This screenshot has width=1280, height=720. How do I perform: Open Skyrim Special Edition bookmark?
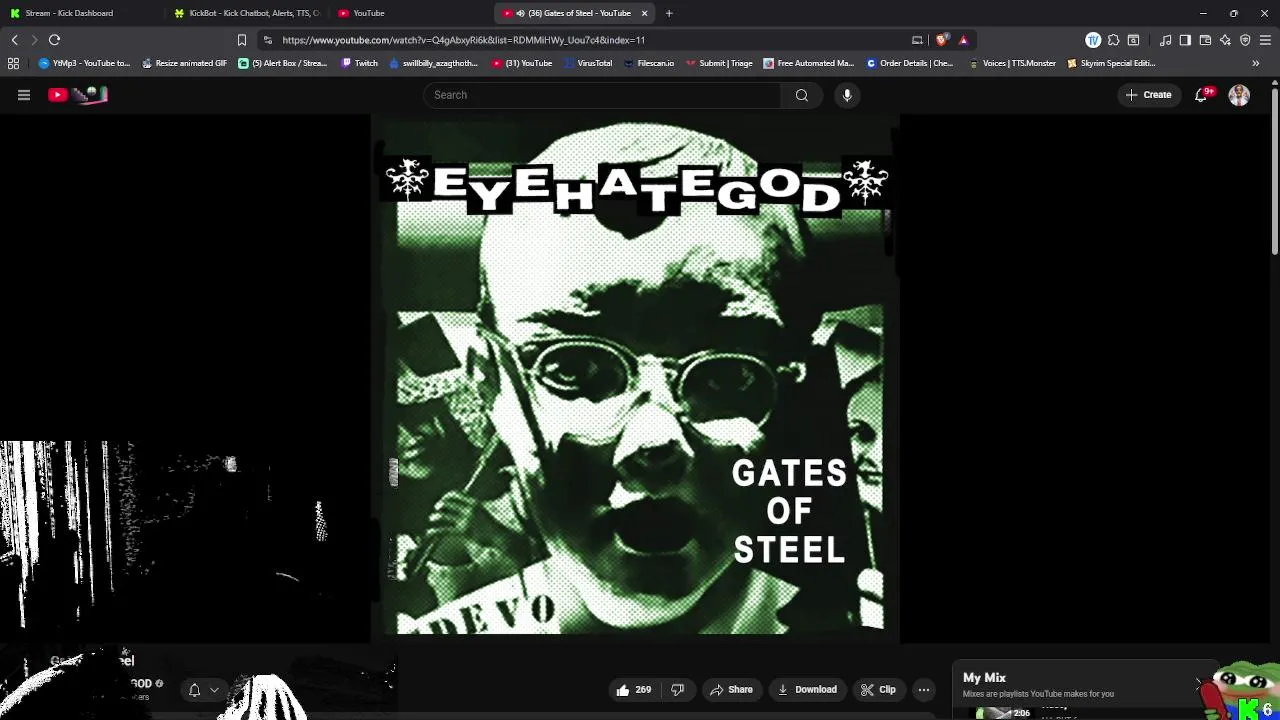coord(1111,63)
